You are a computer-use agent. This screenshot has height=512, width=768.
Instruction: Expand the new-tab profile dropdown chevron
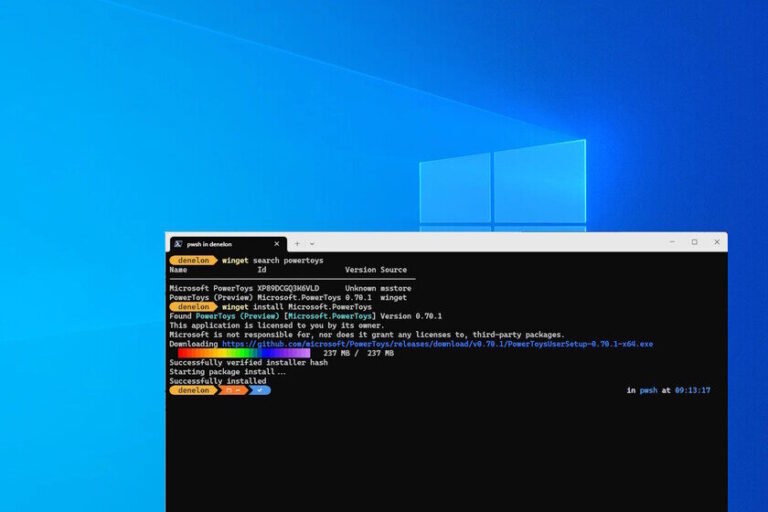coord(312,244)
